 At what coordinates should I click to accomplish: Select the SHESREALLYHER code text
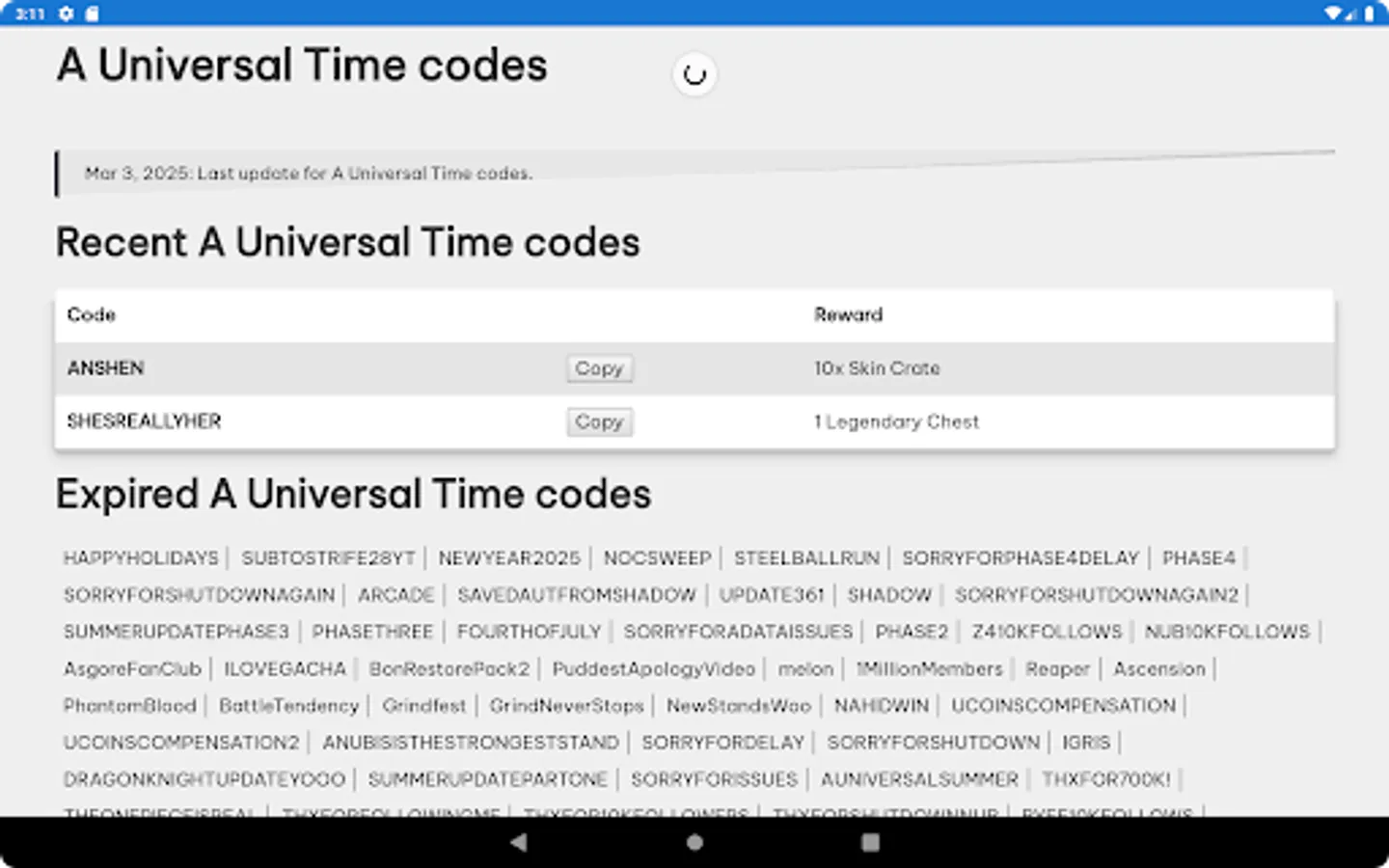click(x=144, y=421)
